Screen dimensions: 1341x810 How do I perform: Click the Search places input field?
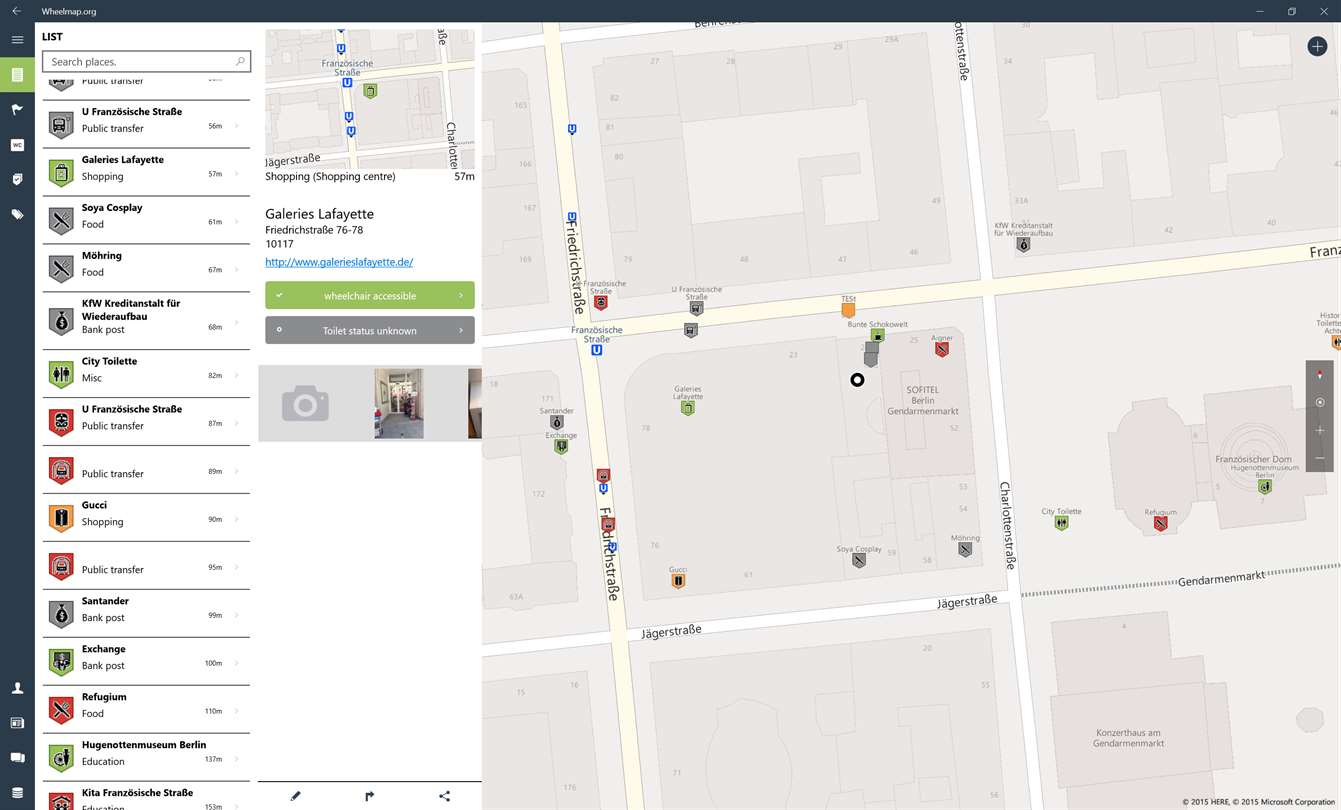click(146, 62)
